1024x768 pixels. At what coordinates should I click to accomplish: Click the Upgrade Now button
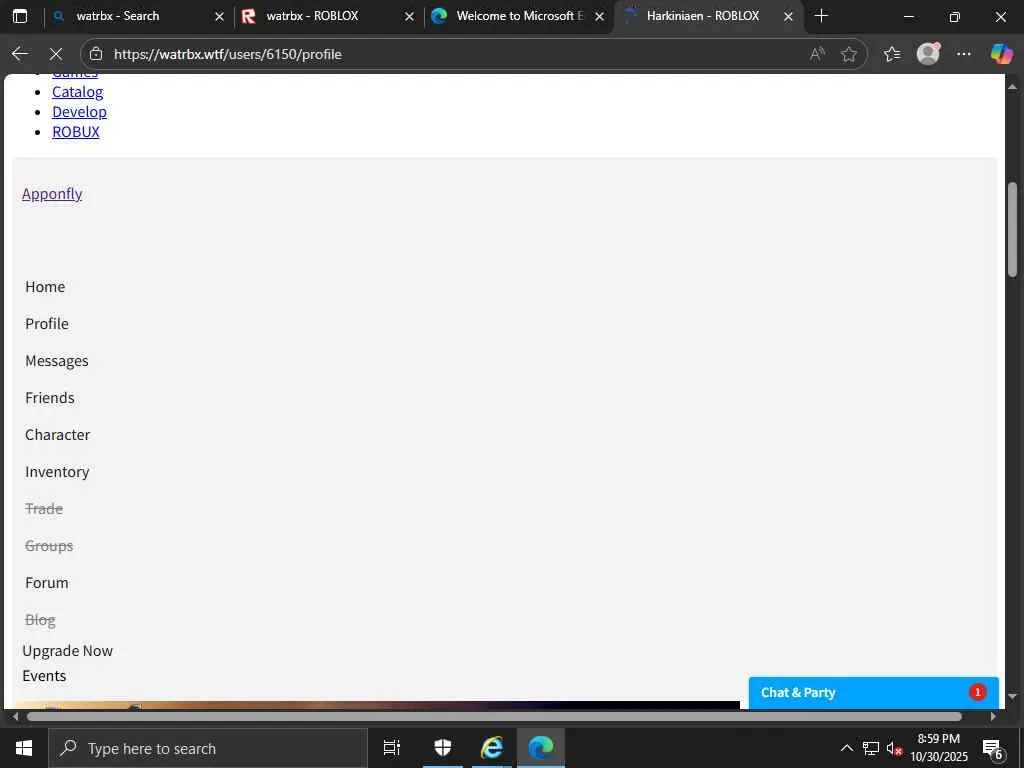[67, 651]
